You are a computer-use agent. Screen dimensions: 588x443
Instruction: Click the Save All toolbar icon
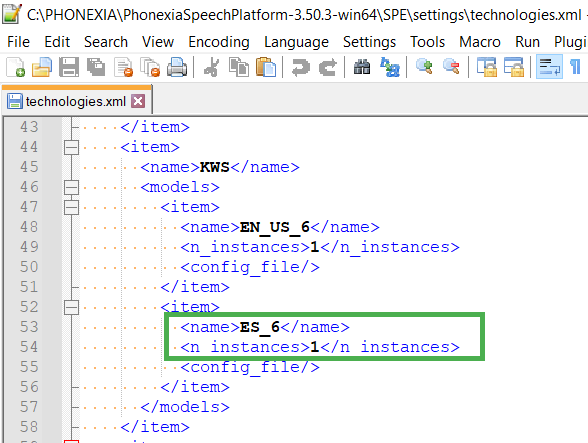point(96,67)
